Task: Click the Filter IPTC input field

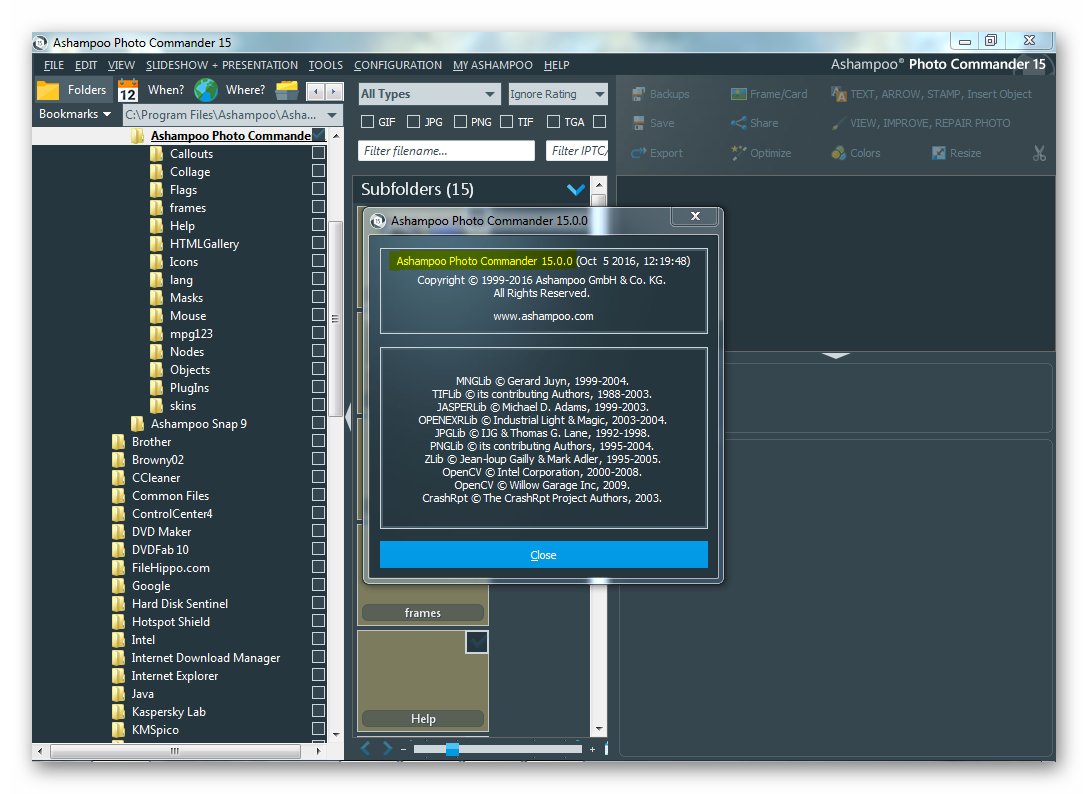Action: click(x=577, y=151)
